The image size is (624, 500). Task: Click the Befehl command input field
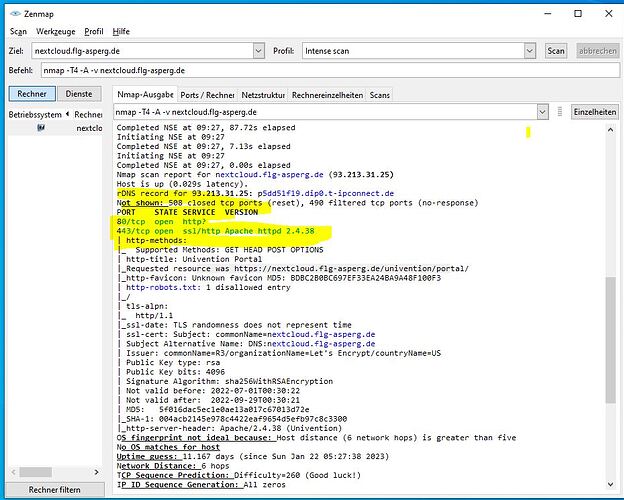330,70
